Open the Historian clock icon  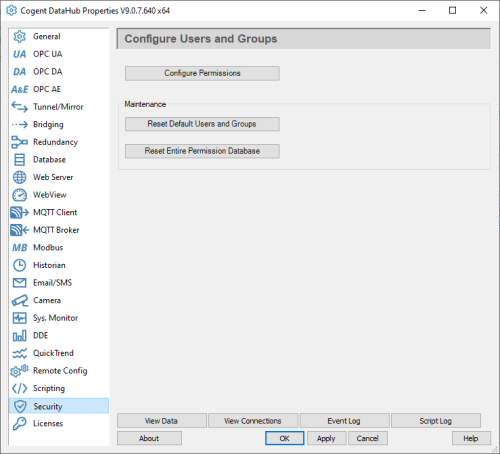tap(19, 265)
